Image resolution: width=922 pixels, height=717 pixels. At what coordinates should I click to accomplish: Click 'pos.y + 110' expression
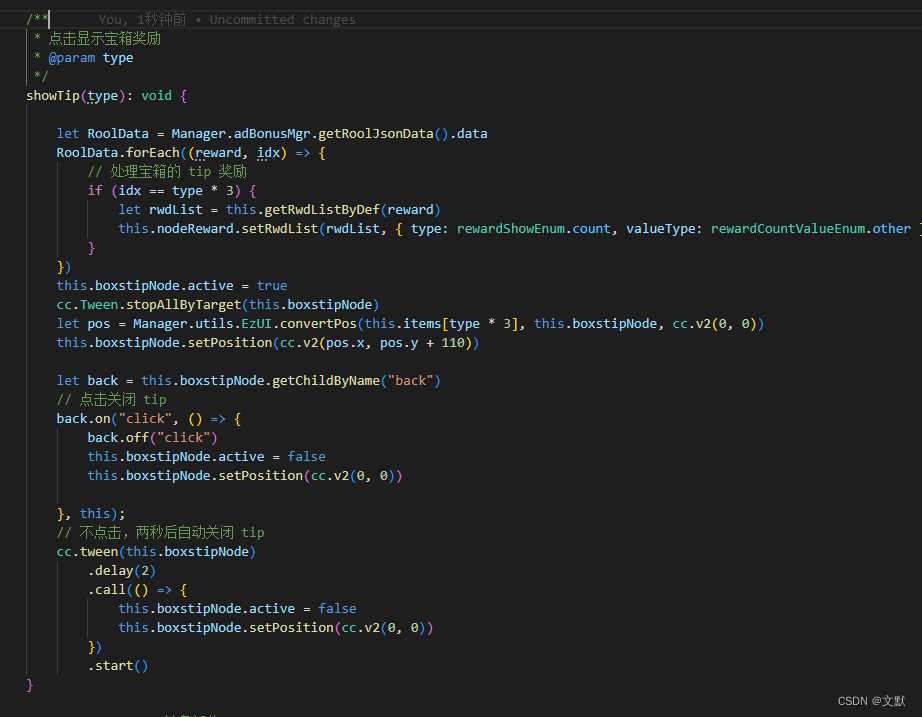pos(422,342)
